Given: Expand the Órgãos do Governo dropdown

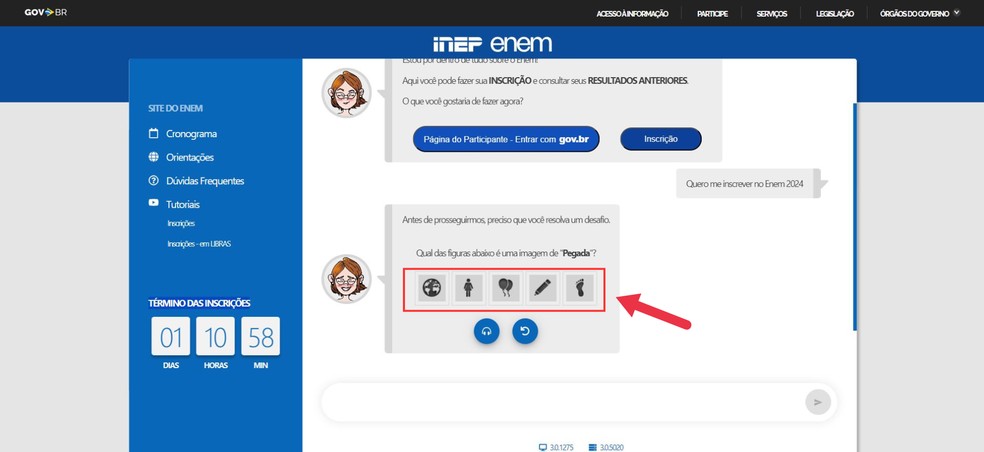Looking at the screenshot, I should (919, 13).
